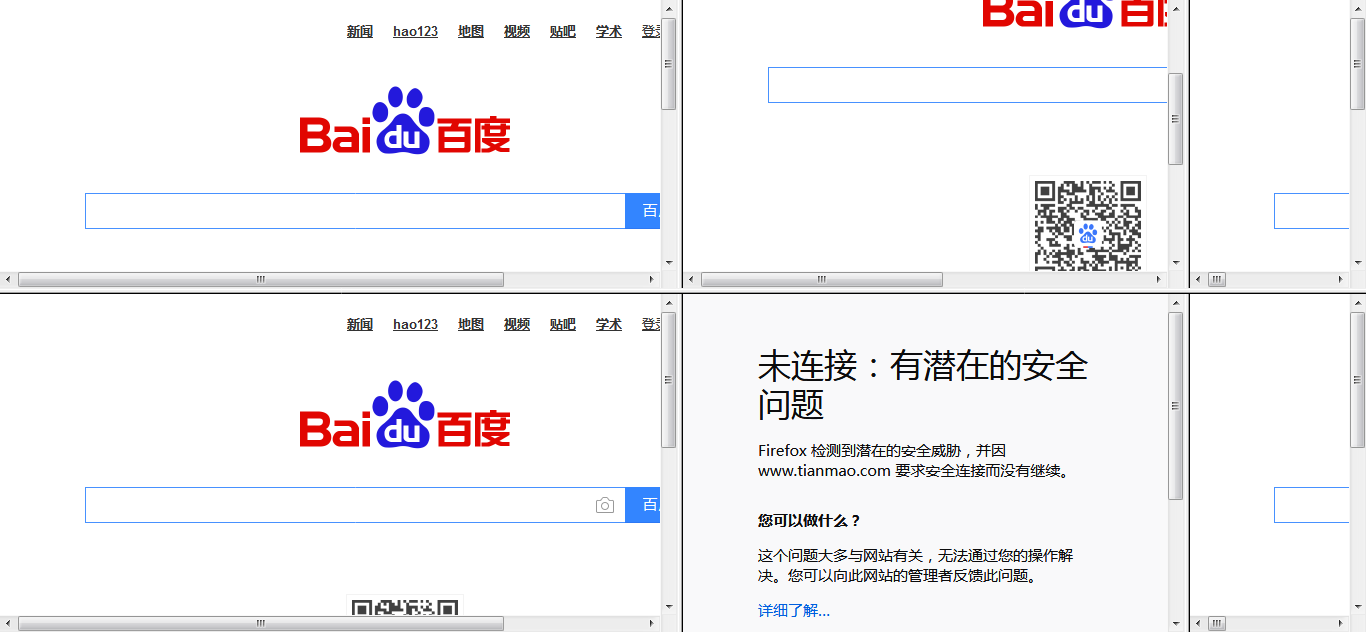
Task: Open the 详细了解… link on Firefox error page
Action: click(x=794, y=610)
